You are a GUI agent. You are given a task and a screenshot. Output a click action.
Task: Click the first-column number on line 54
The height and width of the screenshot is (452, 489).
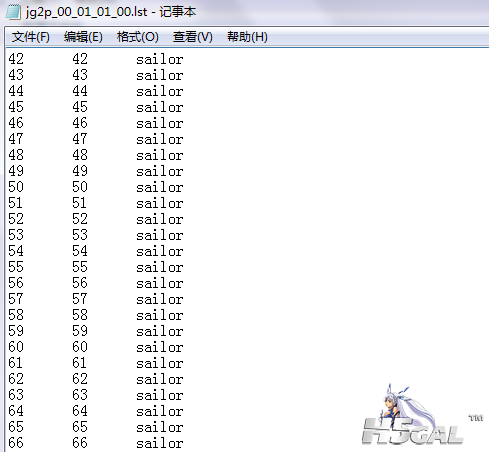[16, 251]
